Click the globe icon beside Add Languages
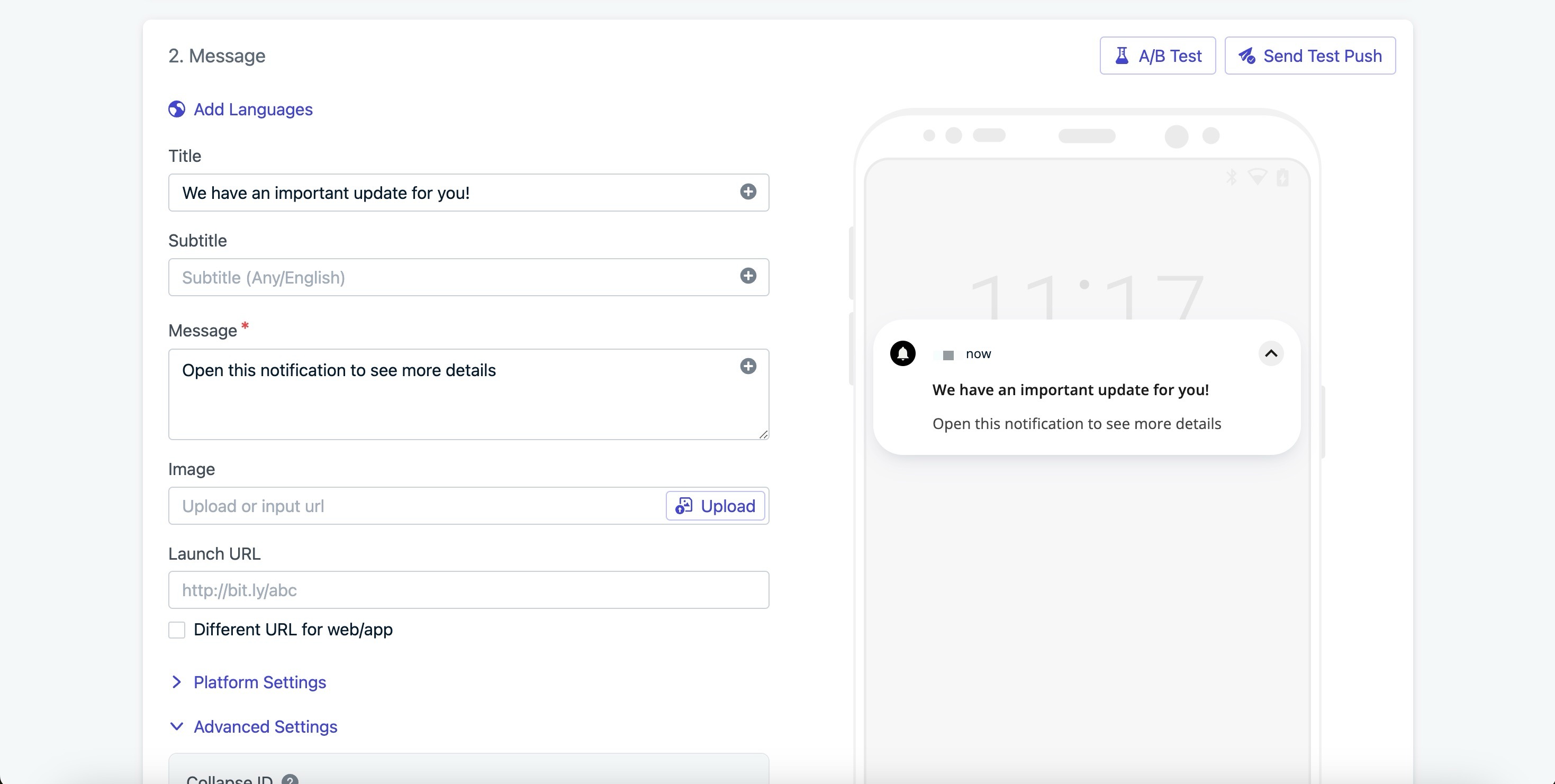 point(176,109)
